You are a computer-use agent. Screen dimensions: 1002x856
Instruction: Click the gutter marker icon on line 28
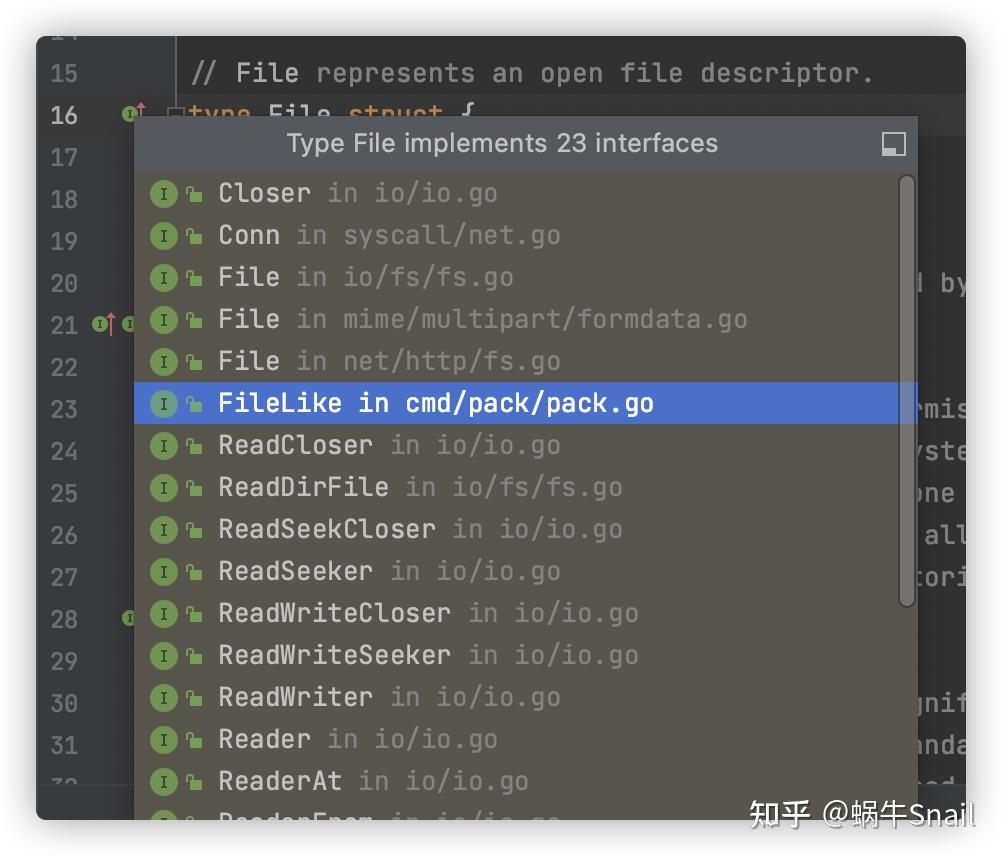click(128, 619)
